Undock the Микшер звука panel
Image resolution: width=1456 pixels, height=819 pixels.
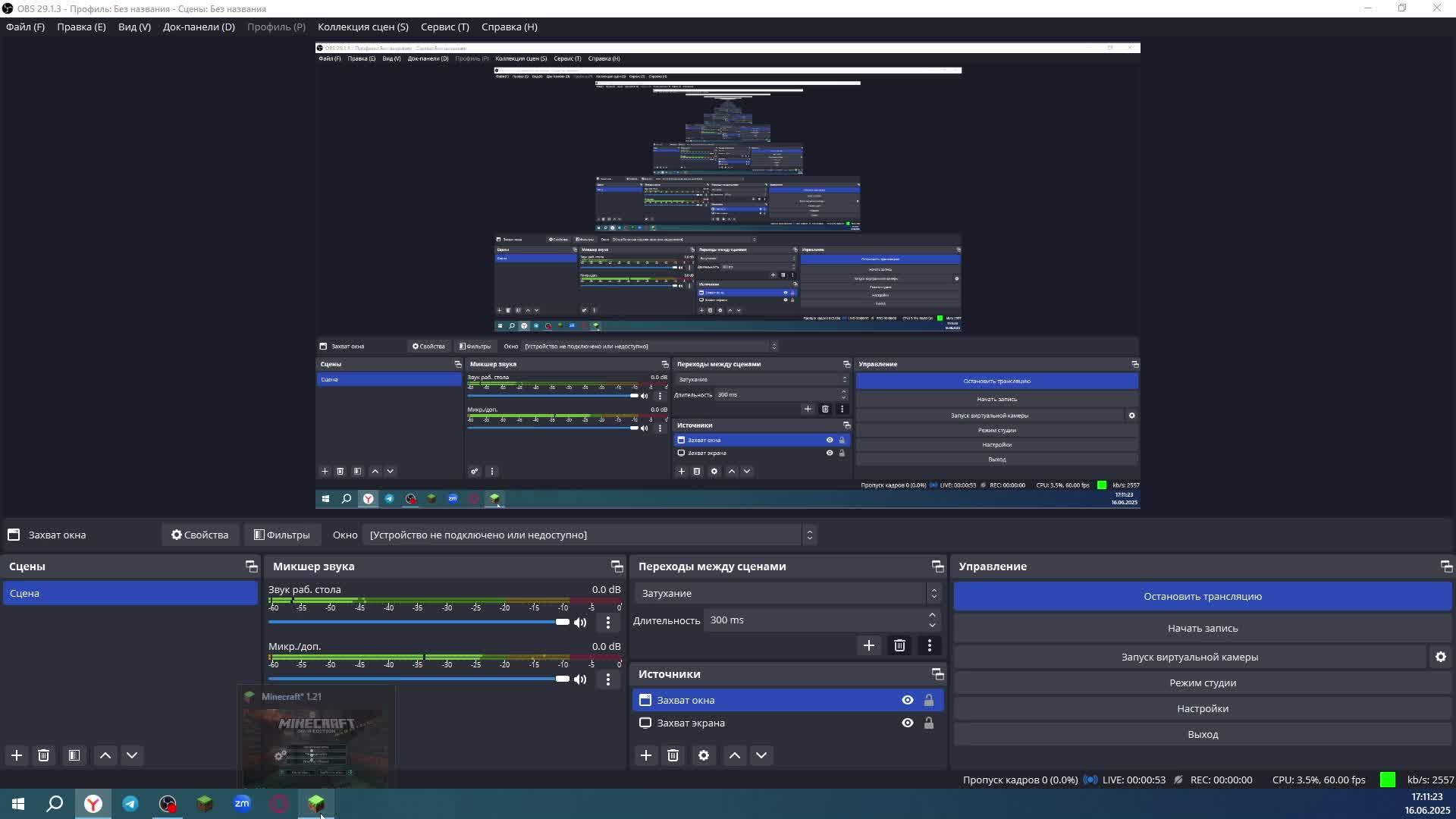617,566
